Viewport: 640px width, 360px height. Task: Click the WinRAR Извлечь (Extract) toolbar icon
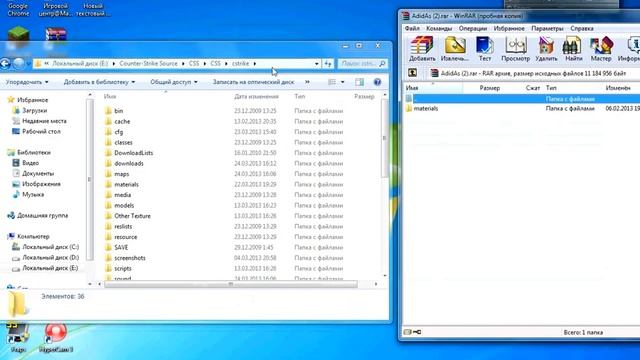point(455,49)
